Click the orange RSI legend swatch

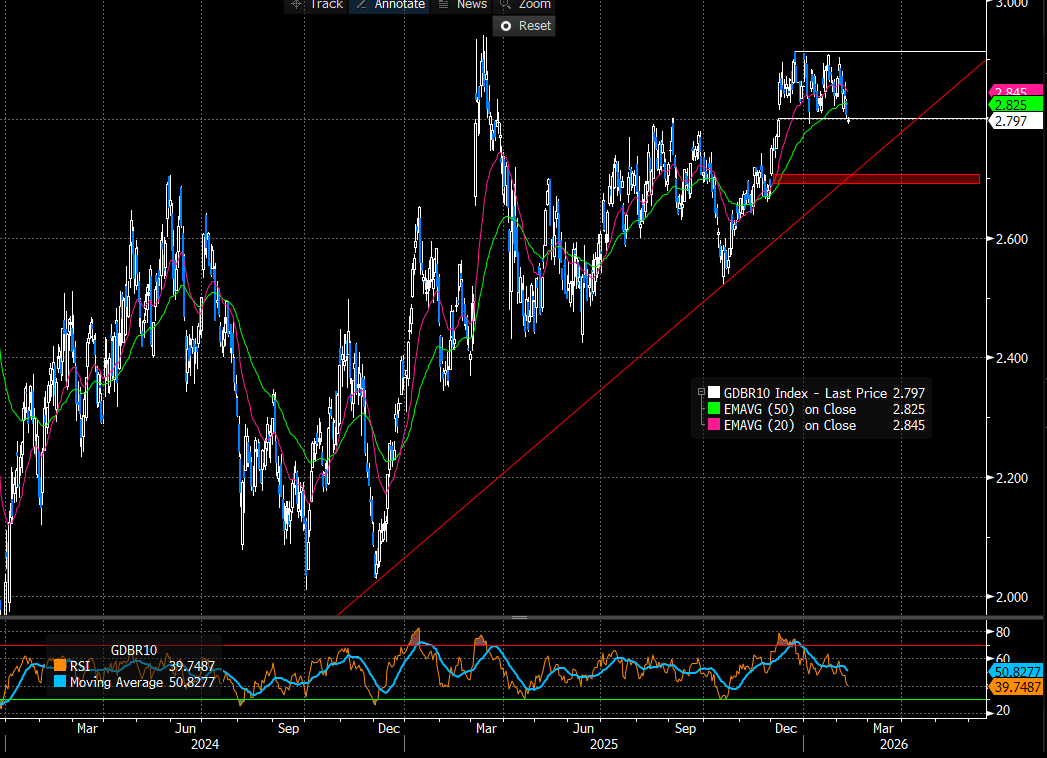coord(60,666)
